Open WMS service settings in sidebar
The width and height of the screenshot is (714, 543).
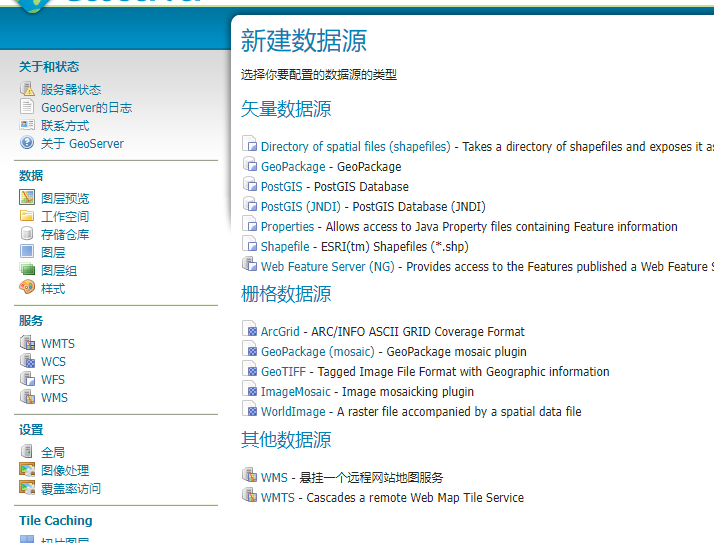(54, 398)
